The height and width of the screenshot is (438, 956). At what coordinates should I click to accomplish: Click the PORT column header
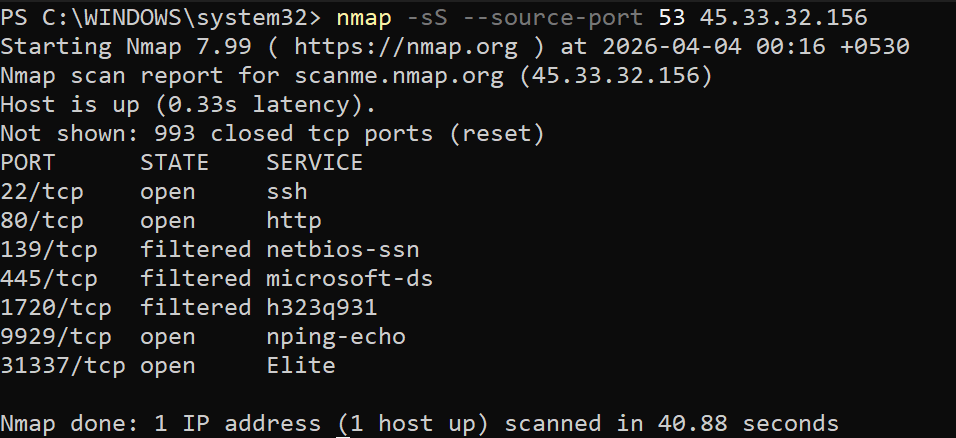pos(28,162)
